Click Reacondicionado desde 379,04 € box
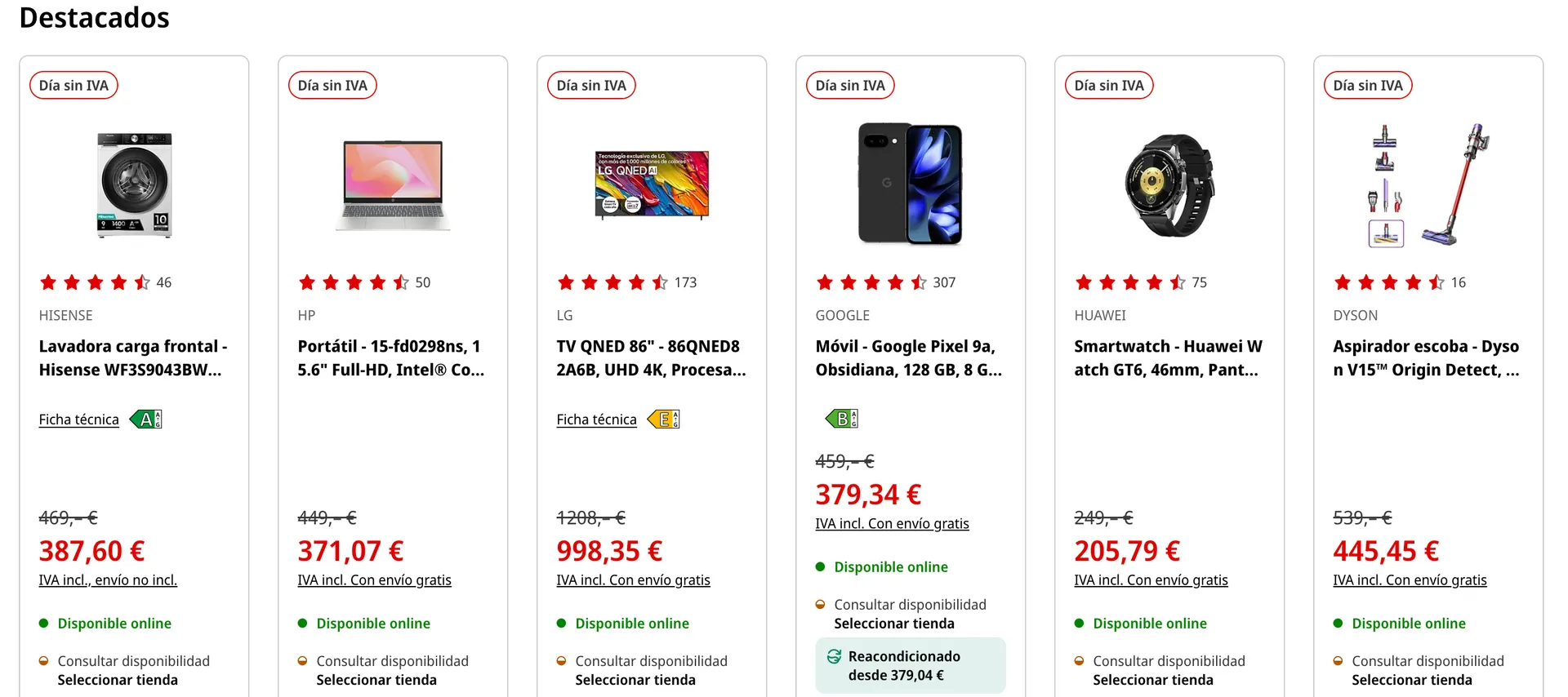1568x697 pixels. pos(910,665)
